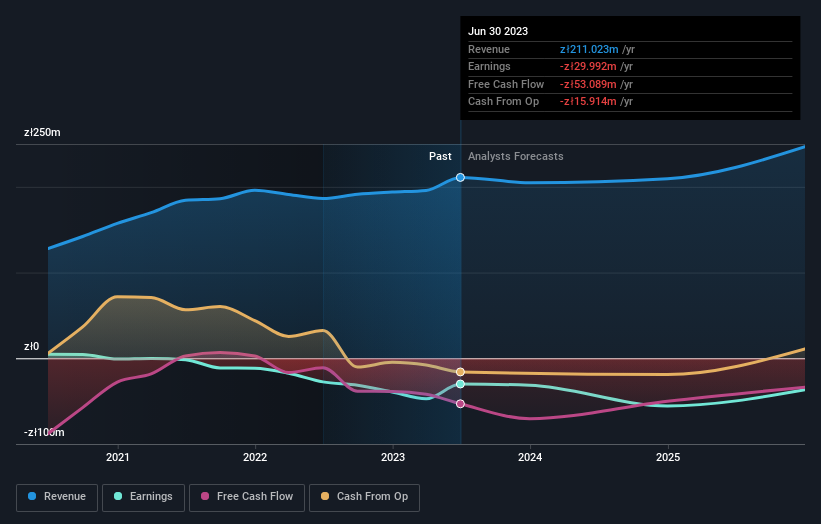
Task: Select the Earnings data point marker
Action: (x=460, y=384)
